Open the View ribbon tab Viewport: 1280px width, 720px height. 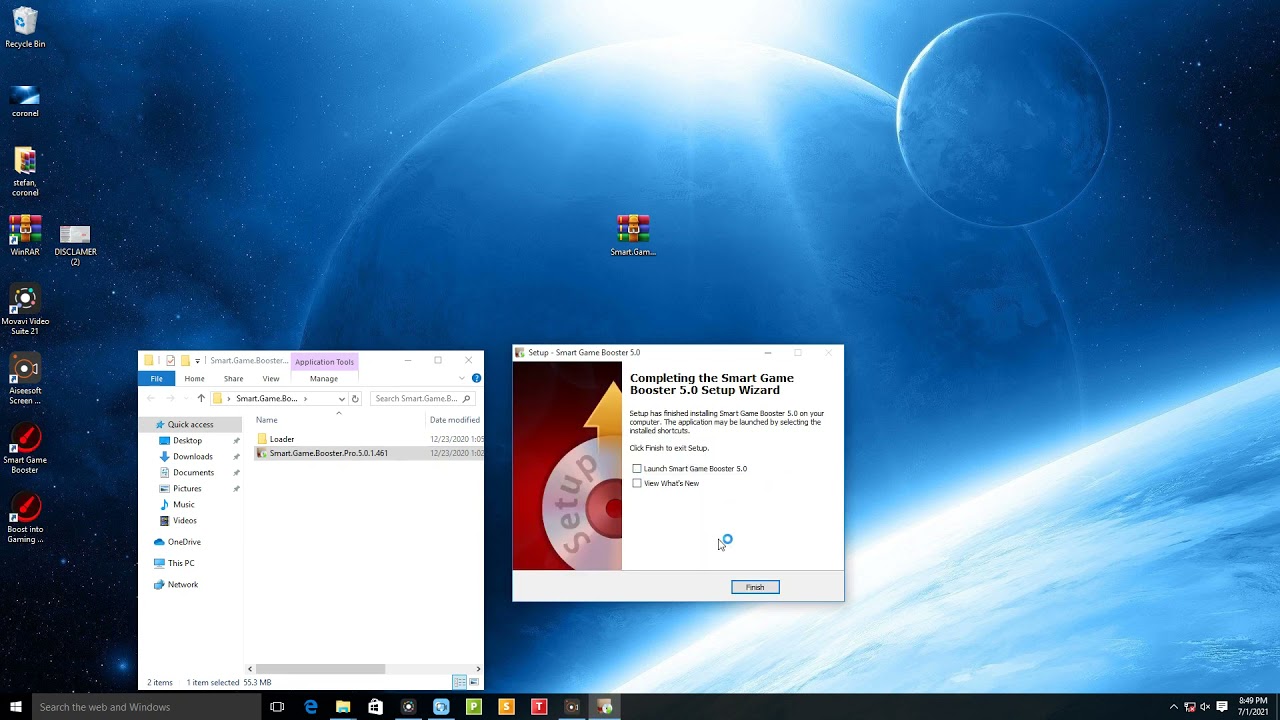point(271,379)
